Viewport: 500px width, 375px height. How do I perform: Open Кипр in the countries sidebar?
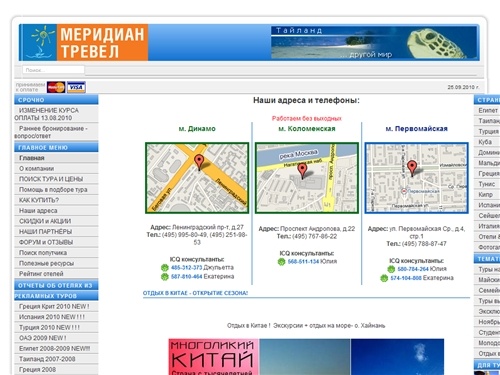click(485, 194)
